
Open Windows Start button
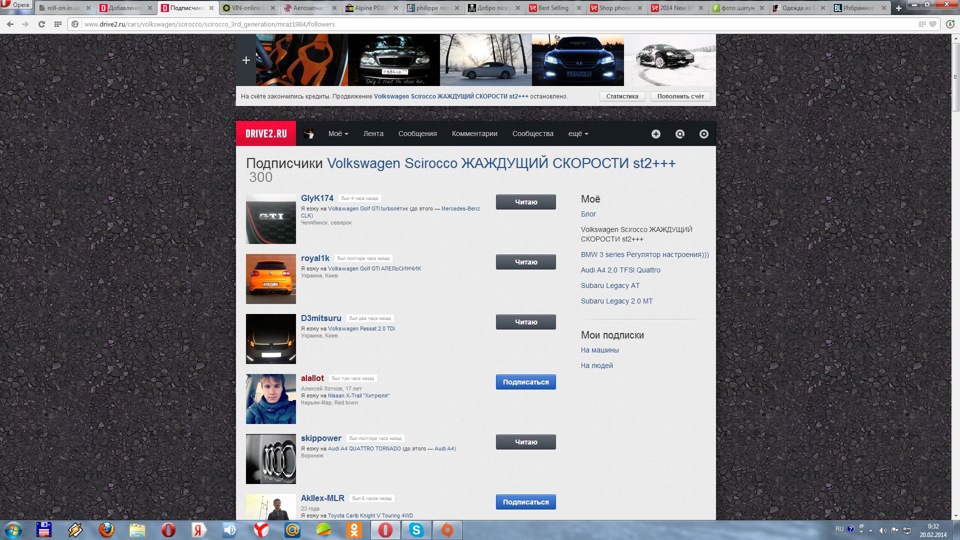point(13,530)
